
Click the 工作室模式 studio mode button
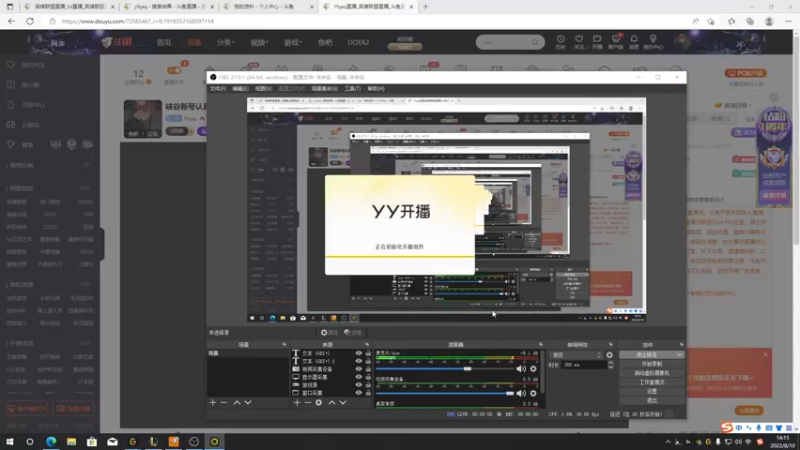tap(652, 382)
